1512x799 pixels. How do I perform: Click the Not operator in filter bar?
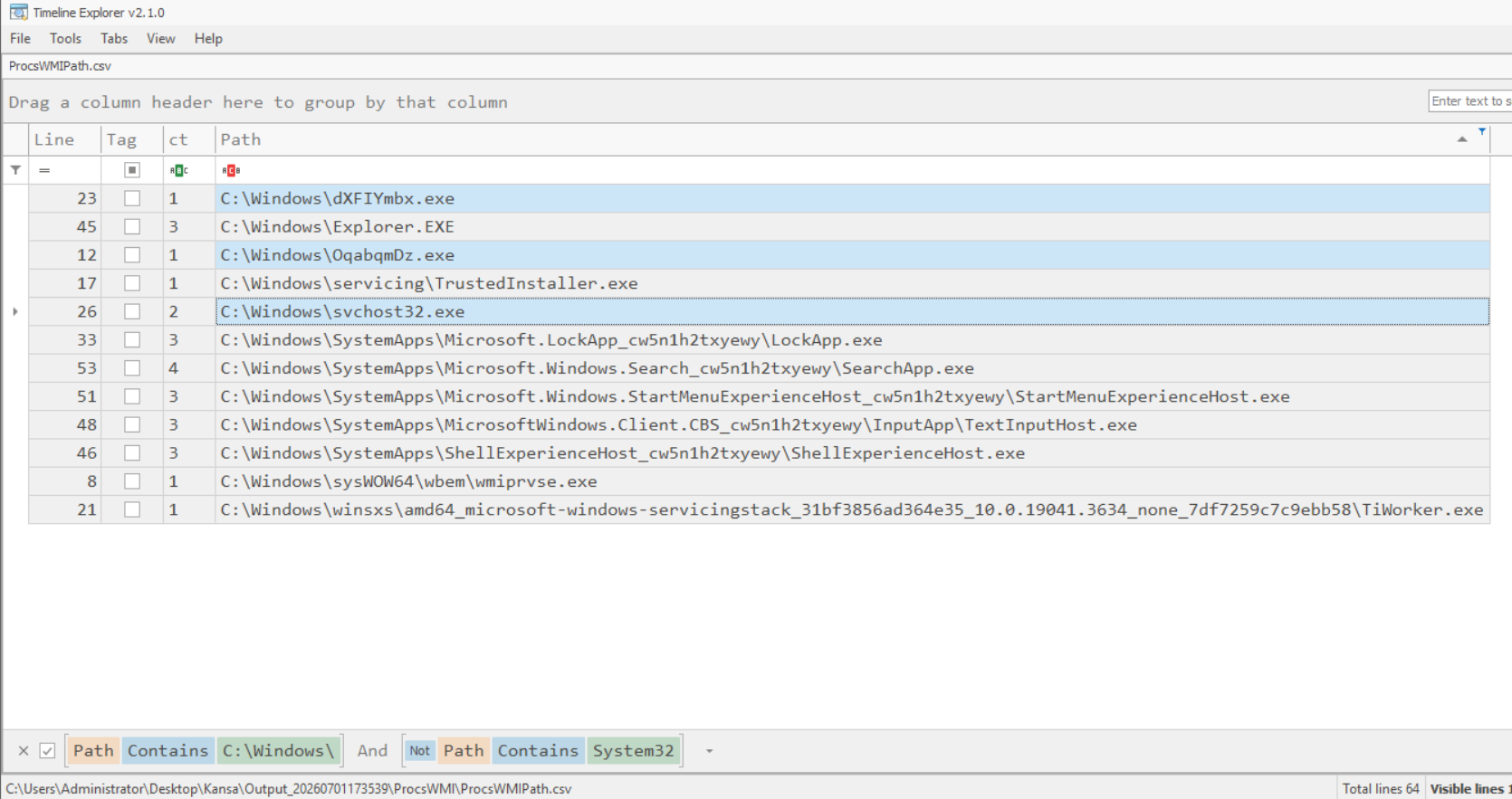point(420,751)
